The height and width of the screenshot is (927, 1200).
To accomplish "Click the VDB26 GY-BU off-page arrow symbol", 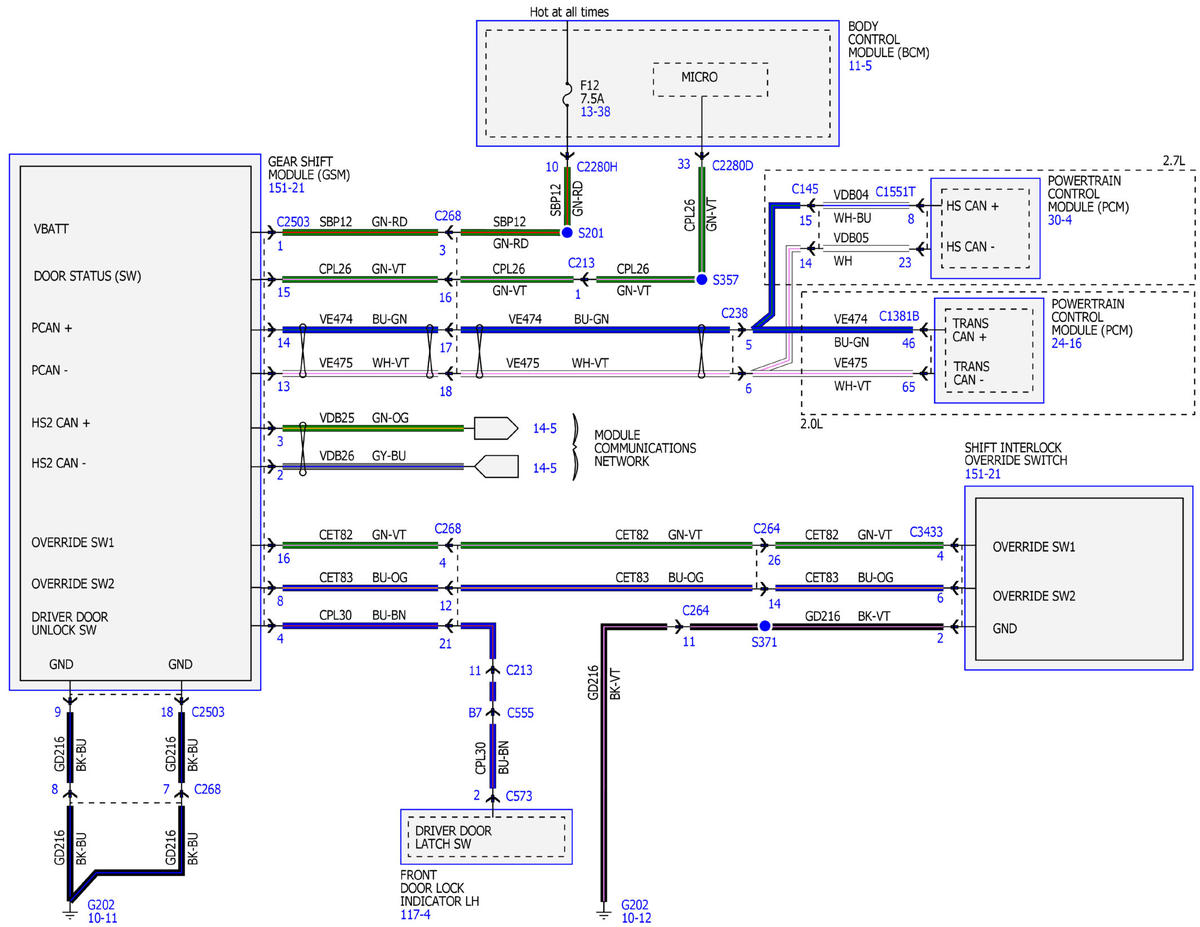I will tap(495, 466).
